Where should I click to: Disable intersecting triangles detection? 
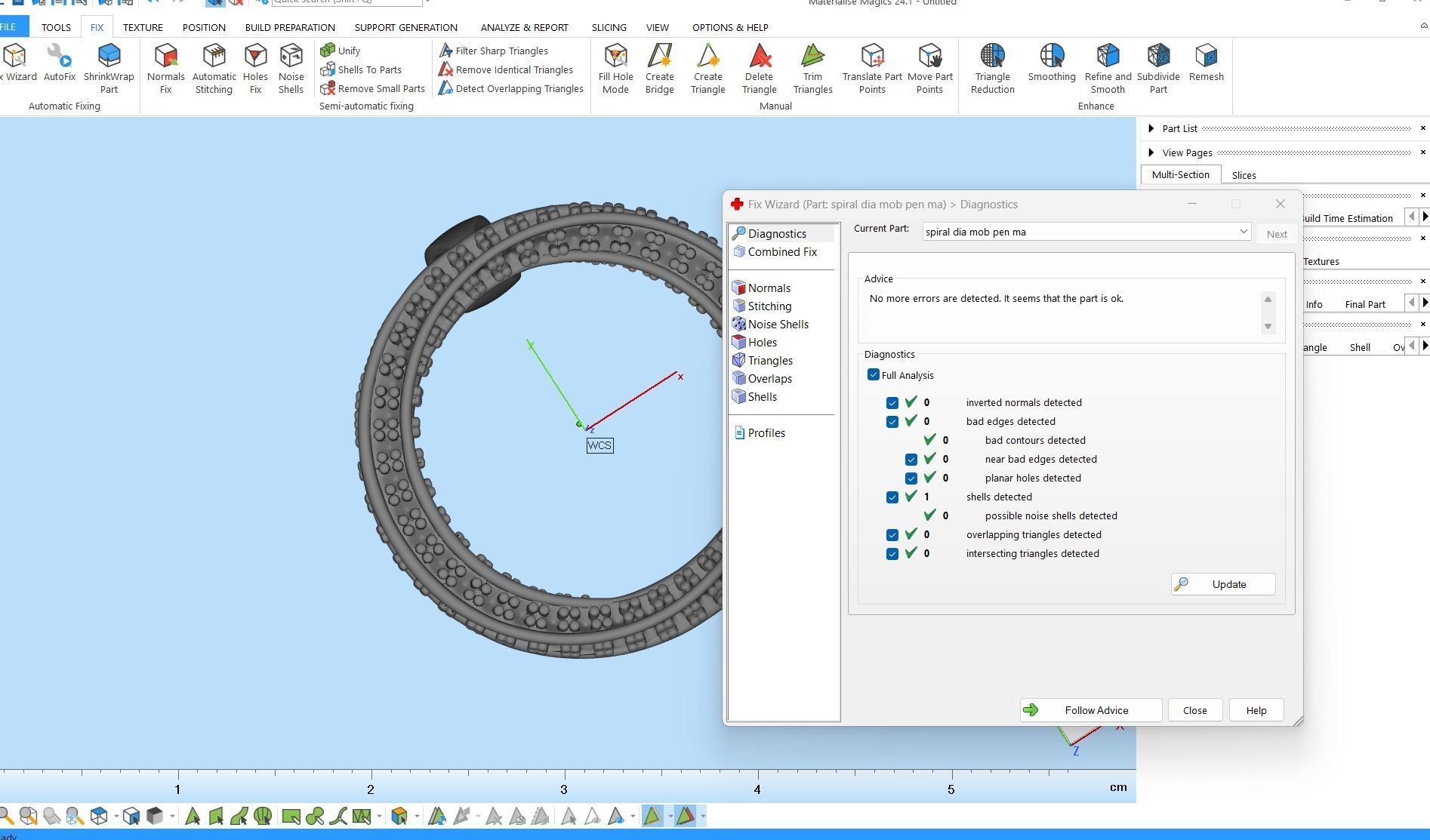point(892,554)
